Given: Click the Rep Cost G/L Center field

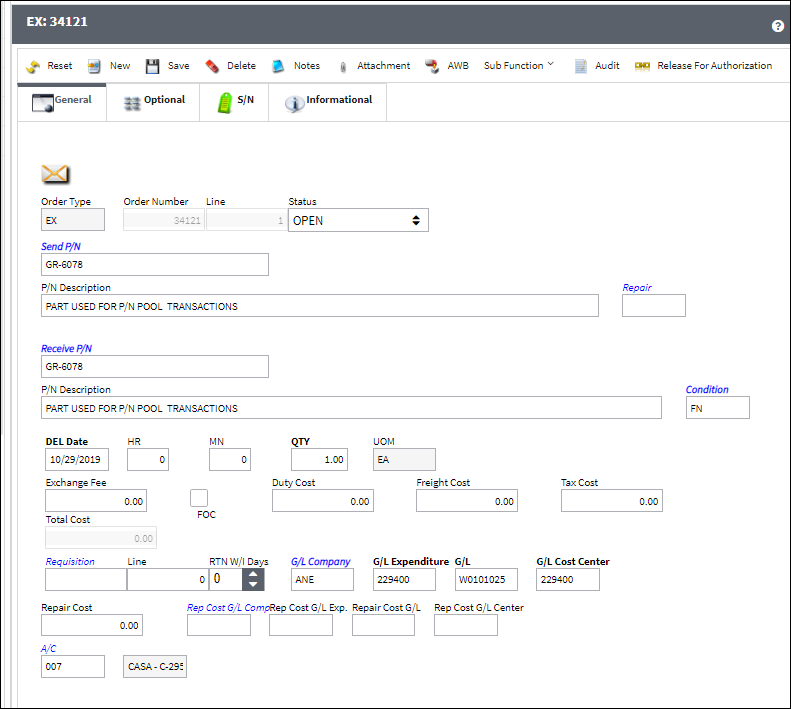Looking at the screenshot, I should coord(466,625).
